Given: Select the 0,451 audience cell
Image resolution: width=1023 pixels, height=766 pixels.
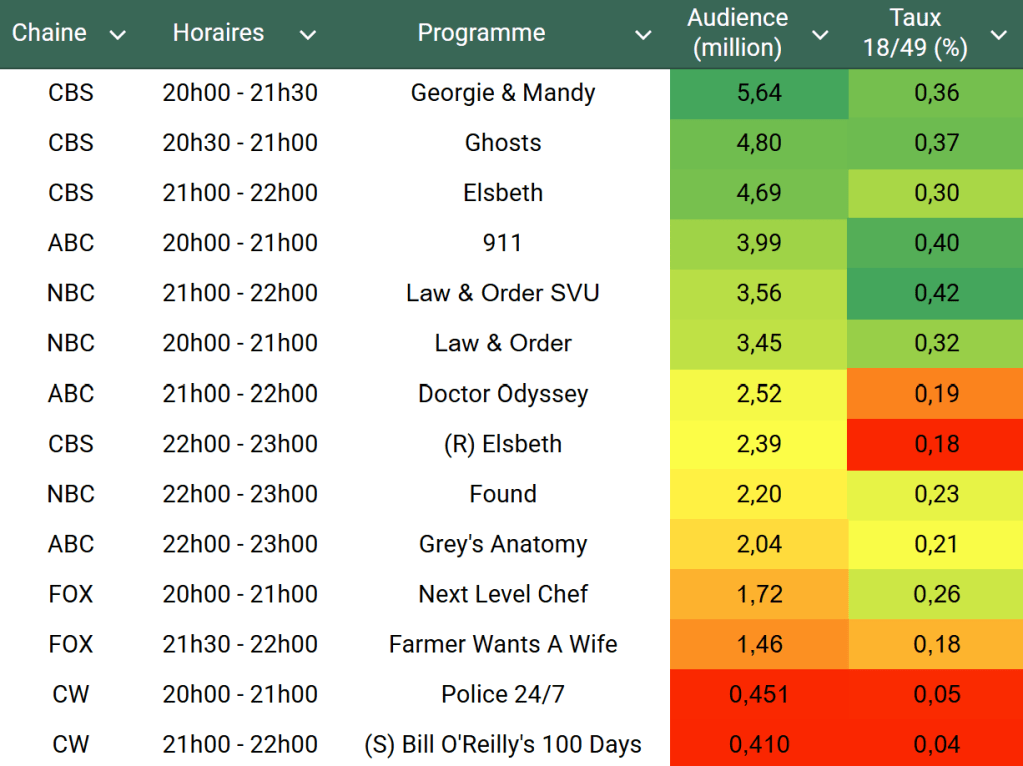Looking at the screenshot, I should 759,694.
